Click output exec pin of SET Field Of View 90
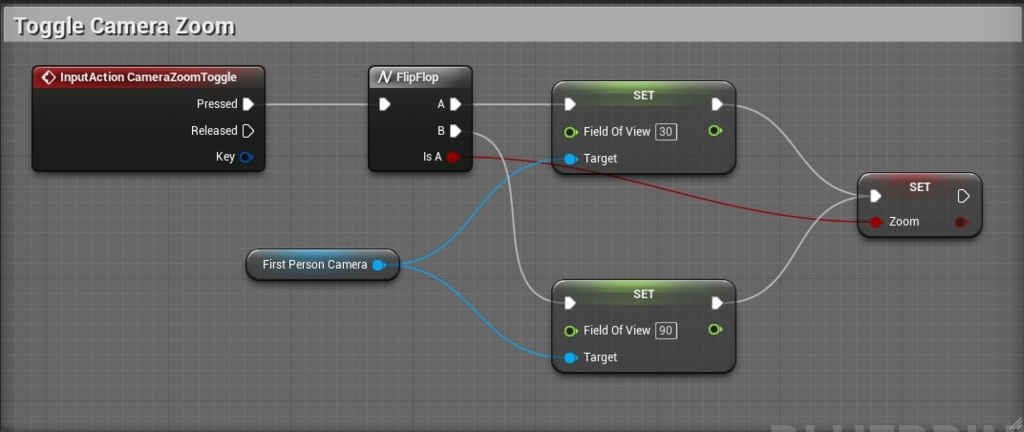 (717, 303)
